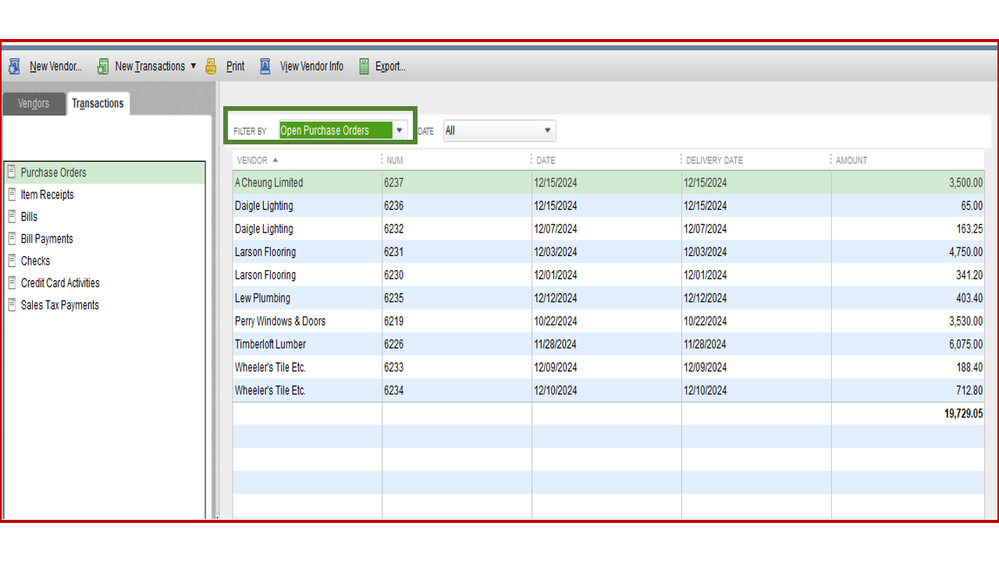Select Purchase Orders in transaction list
This screenshot has width=999, height=562.
point(54,173)
